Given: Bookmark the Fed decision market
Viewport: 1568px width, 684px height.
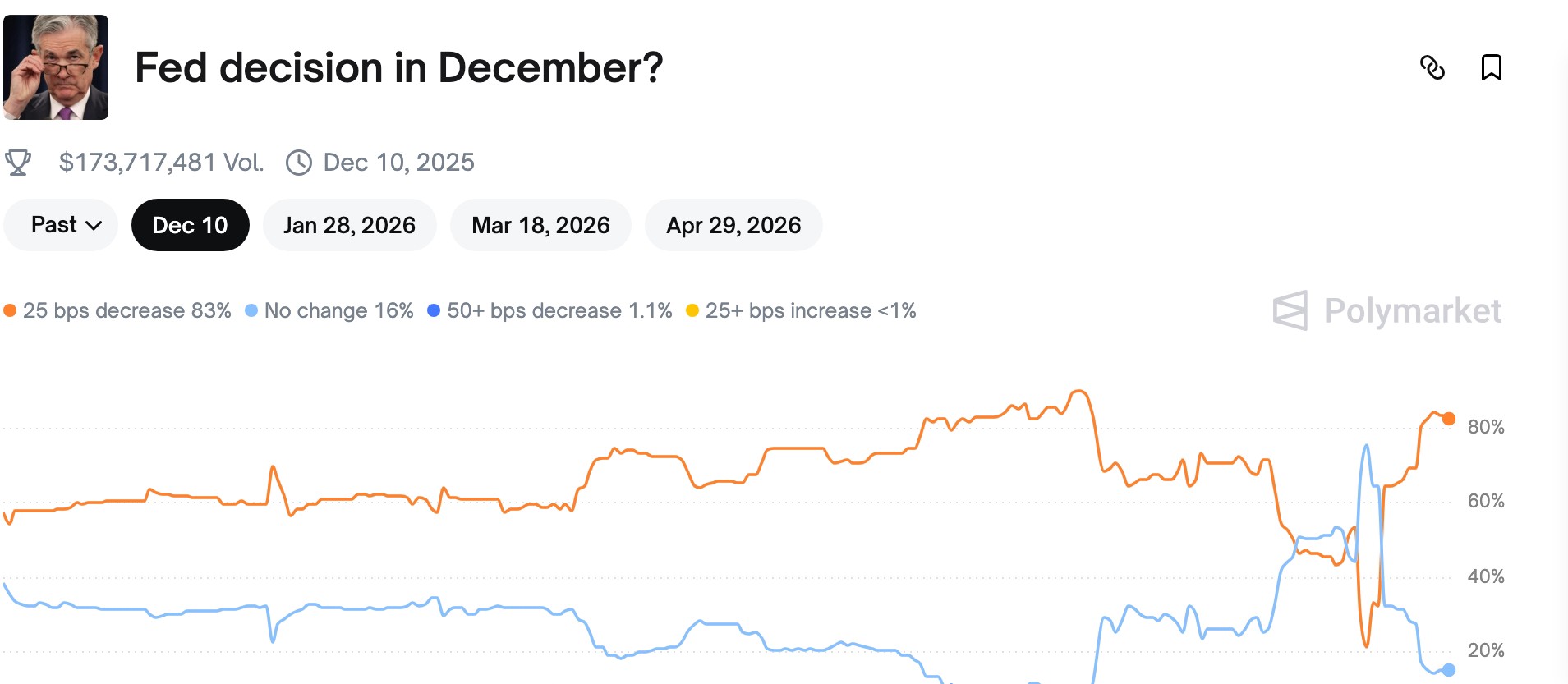Looking at the screenshot, I should pos(1492,68).
